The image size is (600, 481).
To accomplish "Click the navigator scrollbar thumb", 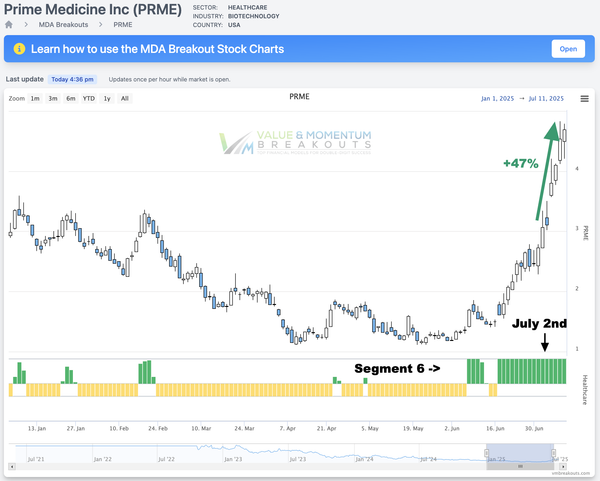I will pyautogui.click(x=520, y=466).
